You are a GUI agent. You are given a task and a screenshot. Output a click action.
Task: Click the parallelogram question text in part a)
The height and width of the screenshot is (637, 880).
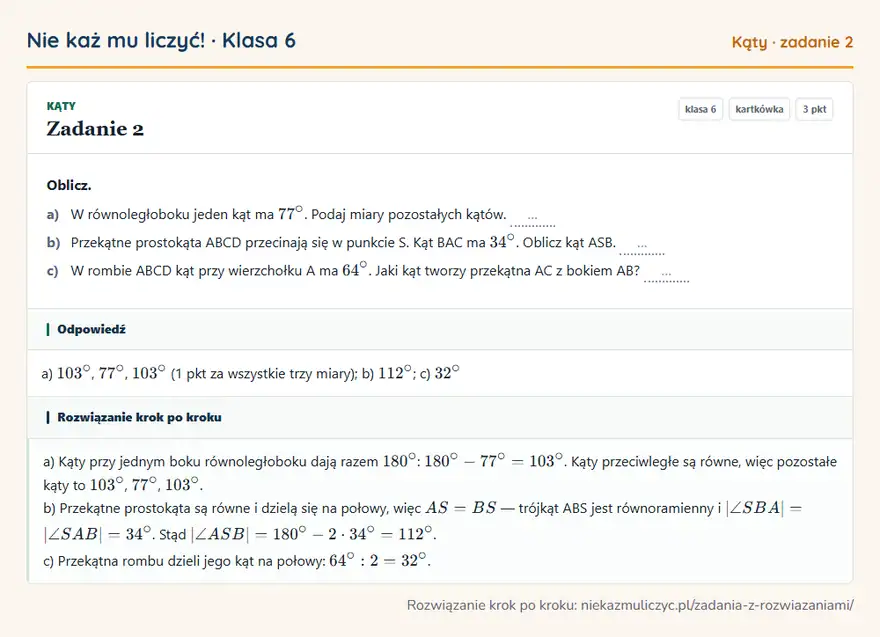288,214
